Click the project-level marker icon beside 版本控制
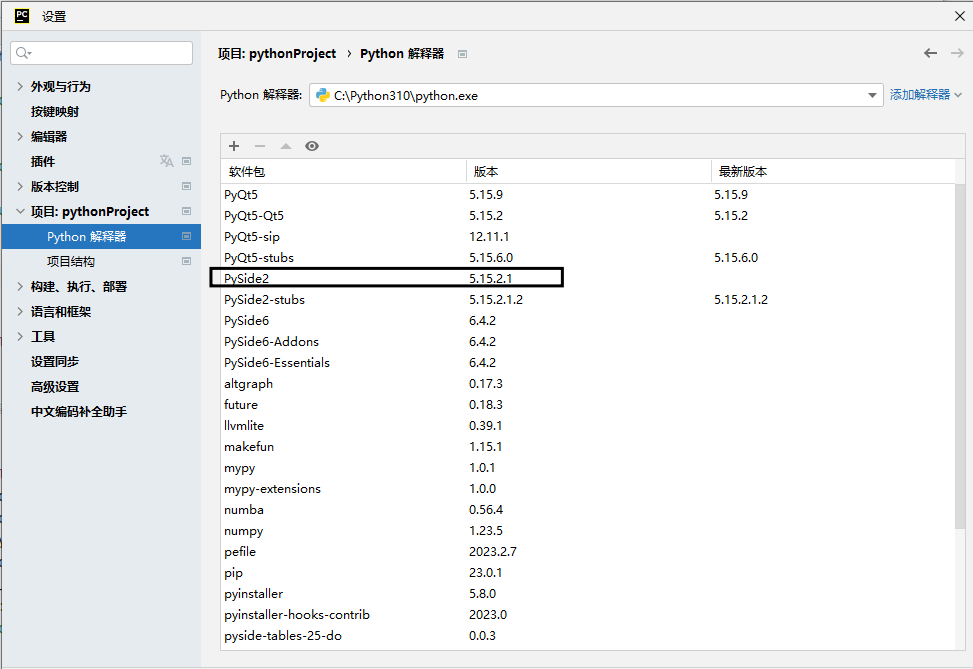Screen dimensions: 973x669 186,186
